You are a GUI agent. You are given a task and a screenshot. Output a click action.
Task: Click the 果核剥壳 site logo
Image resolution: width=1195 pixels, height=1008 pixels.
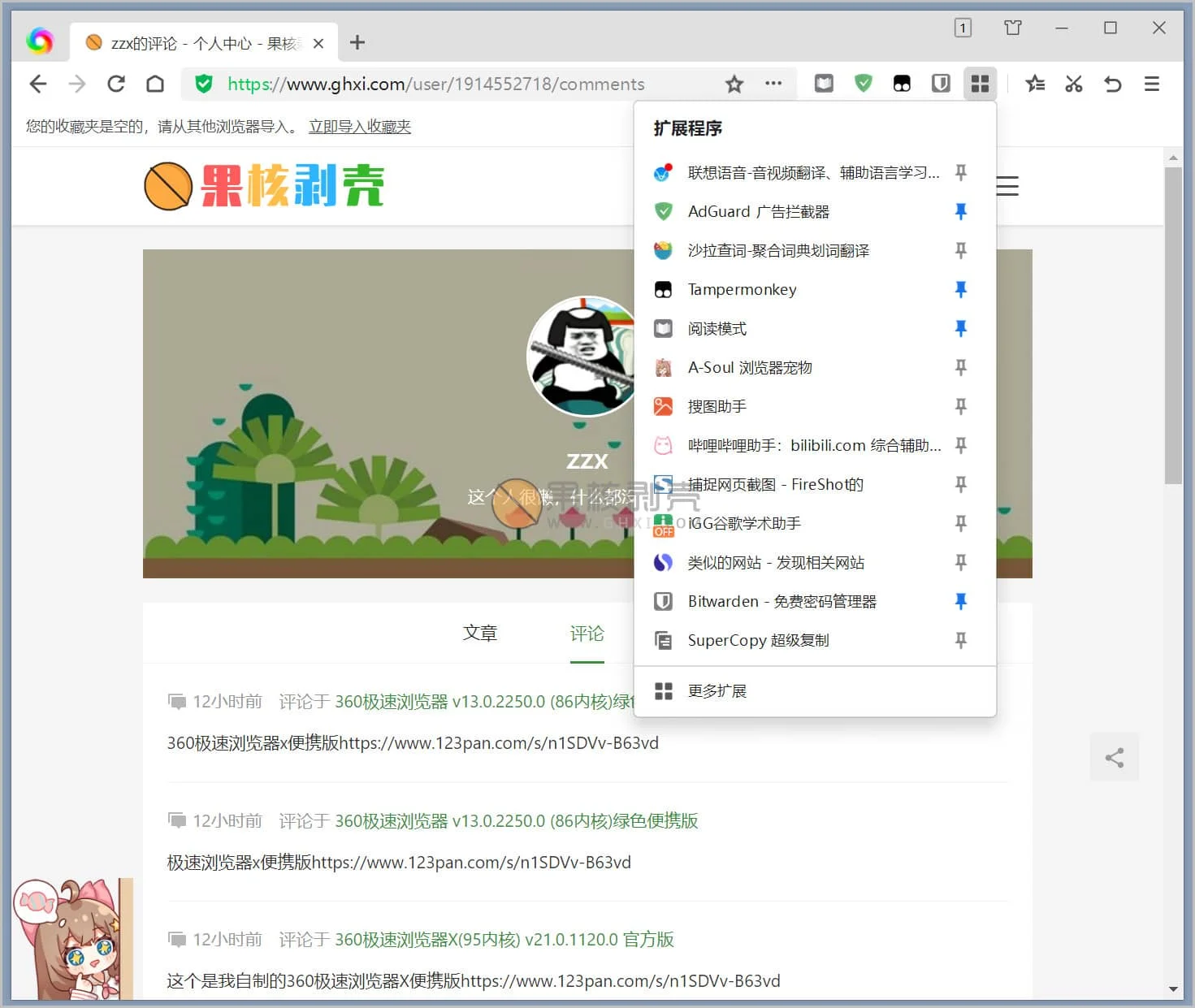click(264, 186)
